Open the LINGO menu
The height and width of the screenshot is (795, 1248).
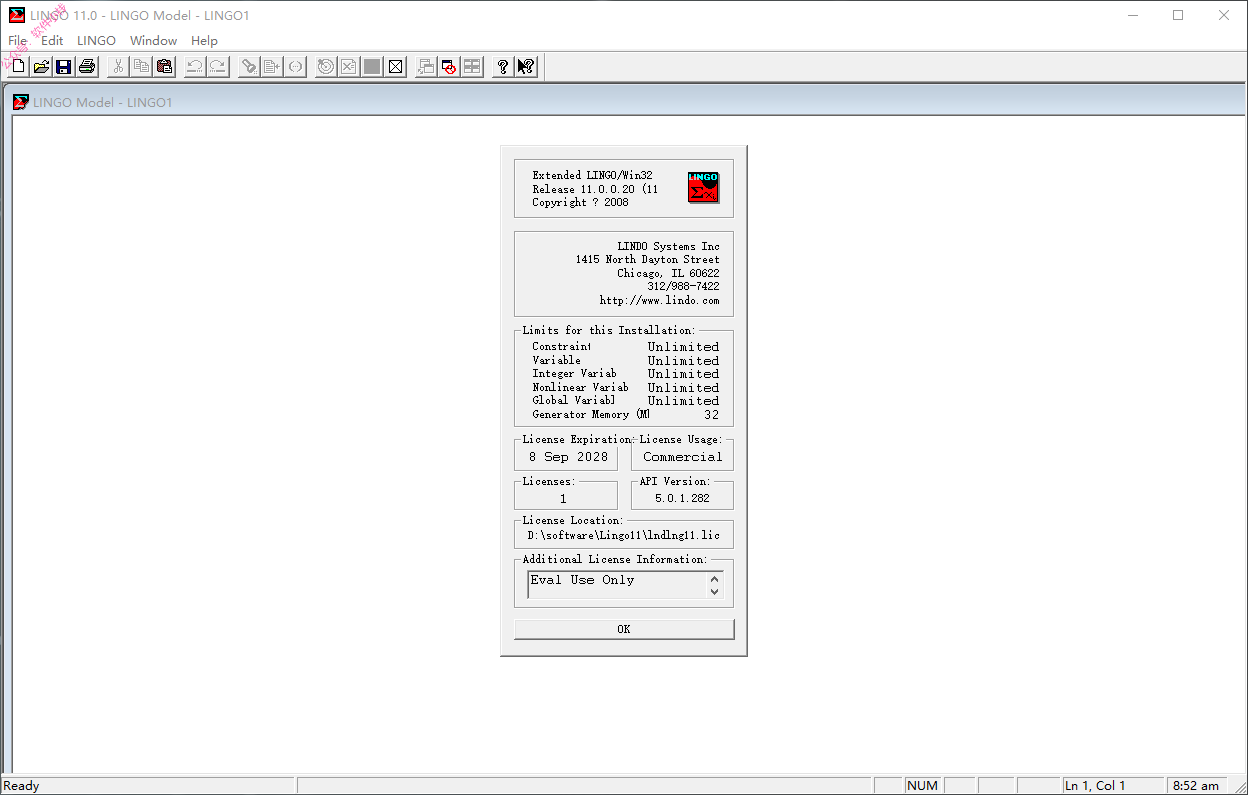coord(96,41)
